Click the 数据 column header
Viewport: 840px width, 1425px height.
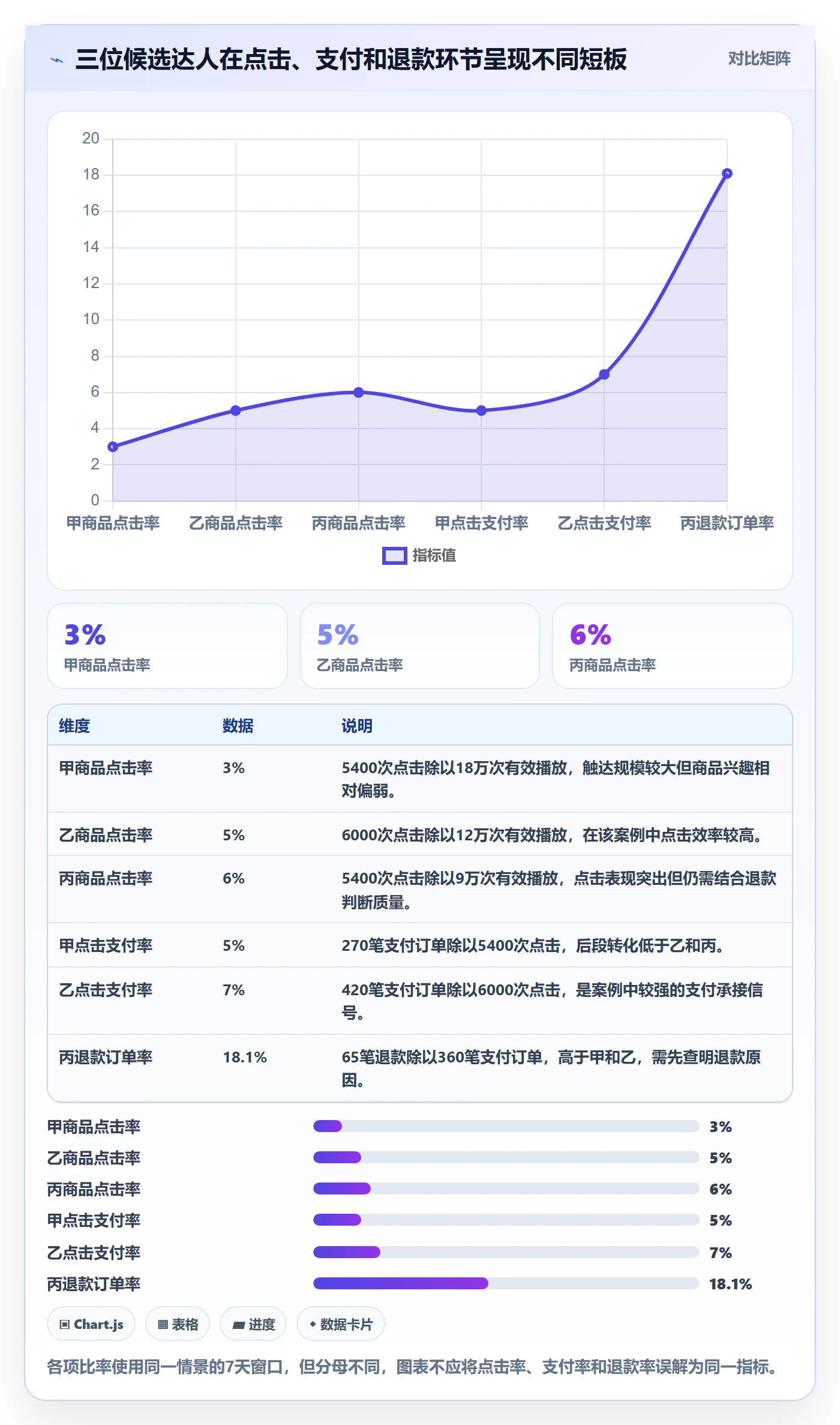pos(238,726)
